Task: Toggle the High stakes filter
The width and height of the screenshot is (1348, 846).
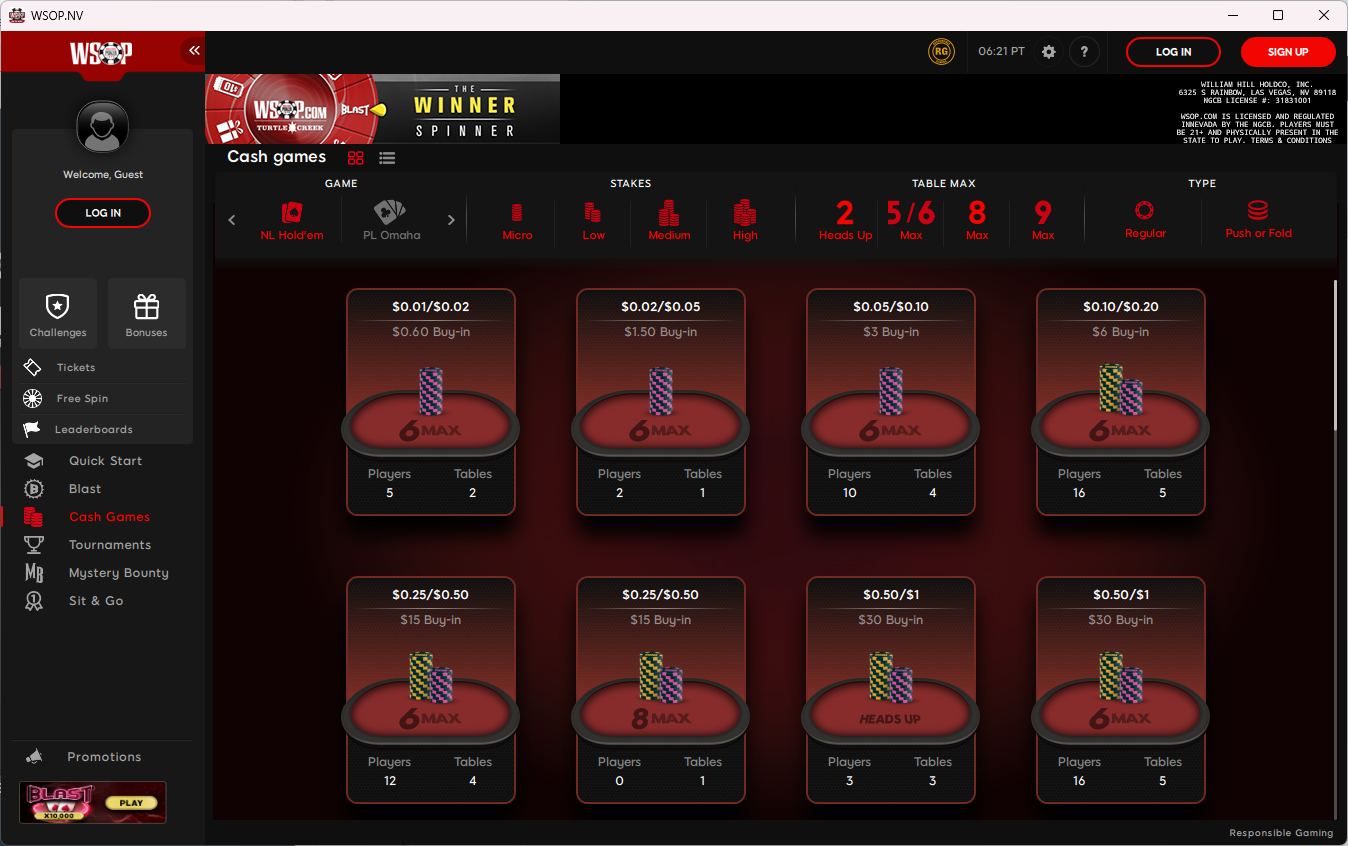Action: [745, 221]
